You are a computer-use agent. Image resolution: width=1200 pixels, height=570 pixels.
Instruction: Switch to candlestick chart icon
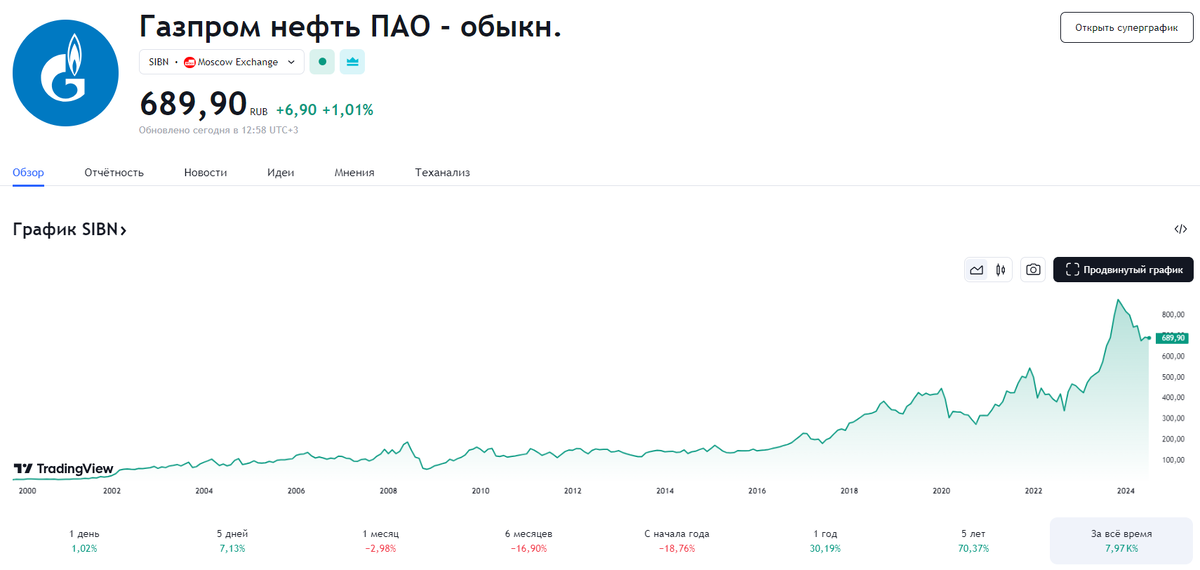[1000, 270]
